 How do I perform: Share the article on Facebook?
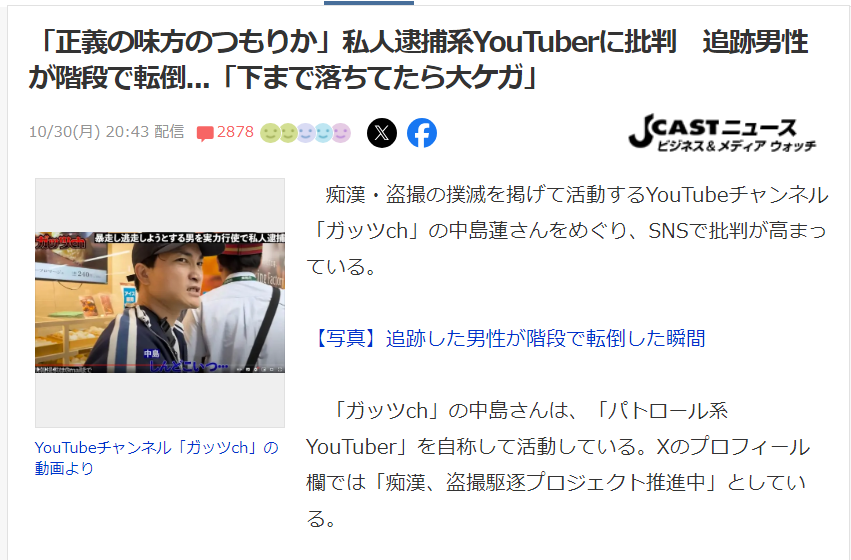click(x=422, y=133)
